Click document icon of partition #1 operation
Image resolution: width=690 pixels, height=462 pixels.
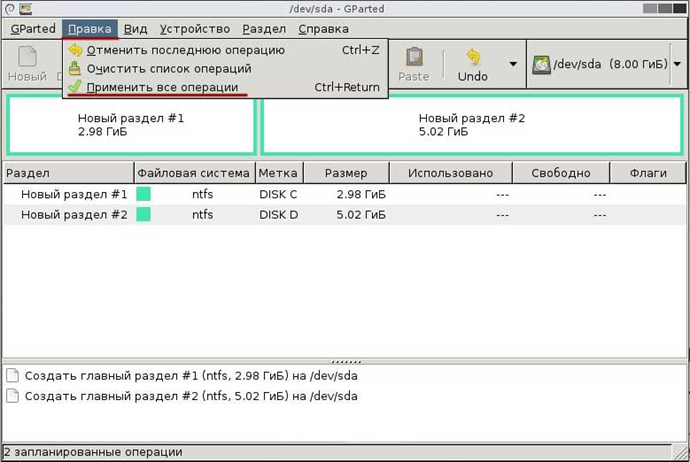coord(12,376)
